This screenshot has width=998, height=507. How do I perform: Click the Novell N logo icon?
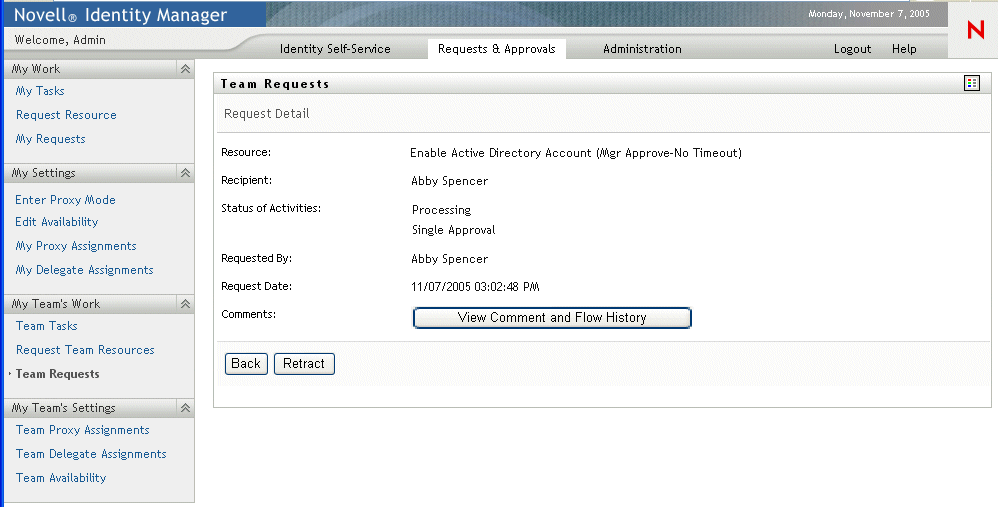coord(976,30)
